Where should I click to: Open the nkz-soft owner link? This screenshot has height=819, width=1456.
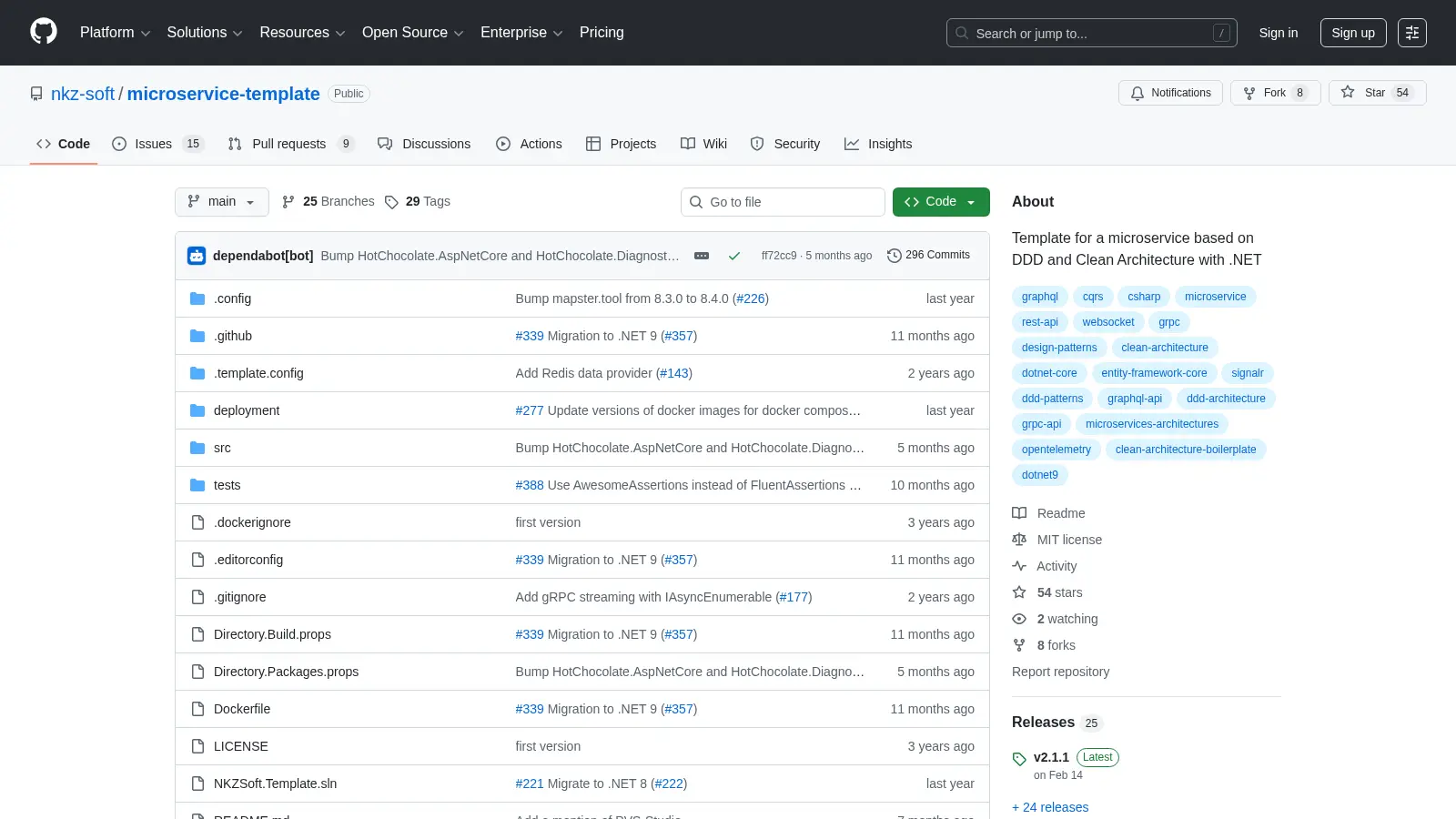(83, 94)
